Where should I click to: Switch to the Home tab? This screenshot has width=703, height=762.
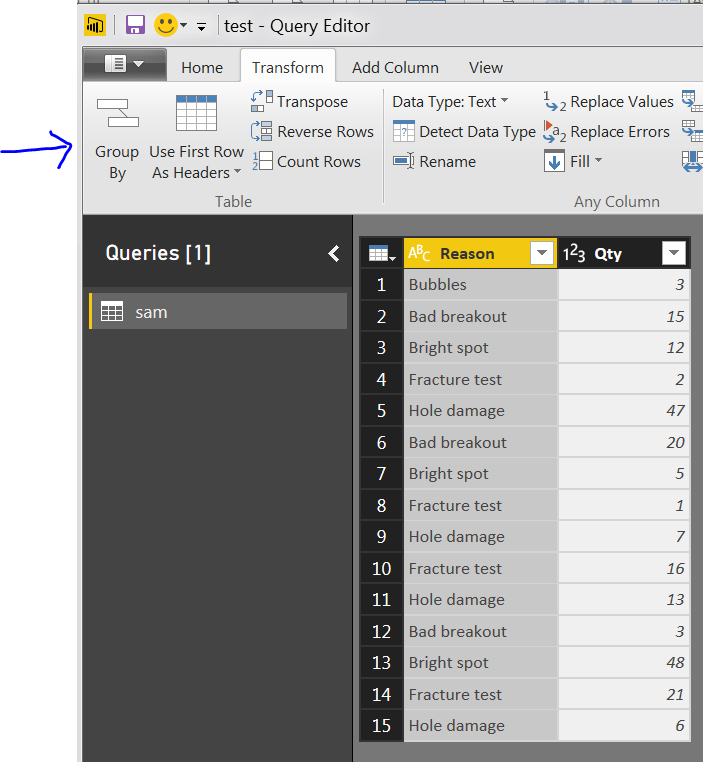tap(202, 68)
